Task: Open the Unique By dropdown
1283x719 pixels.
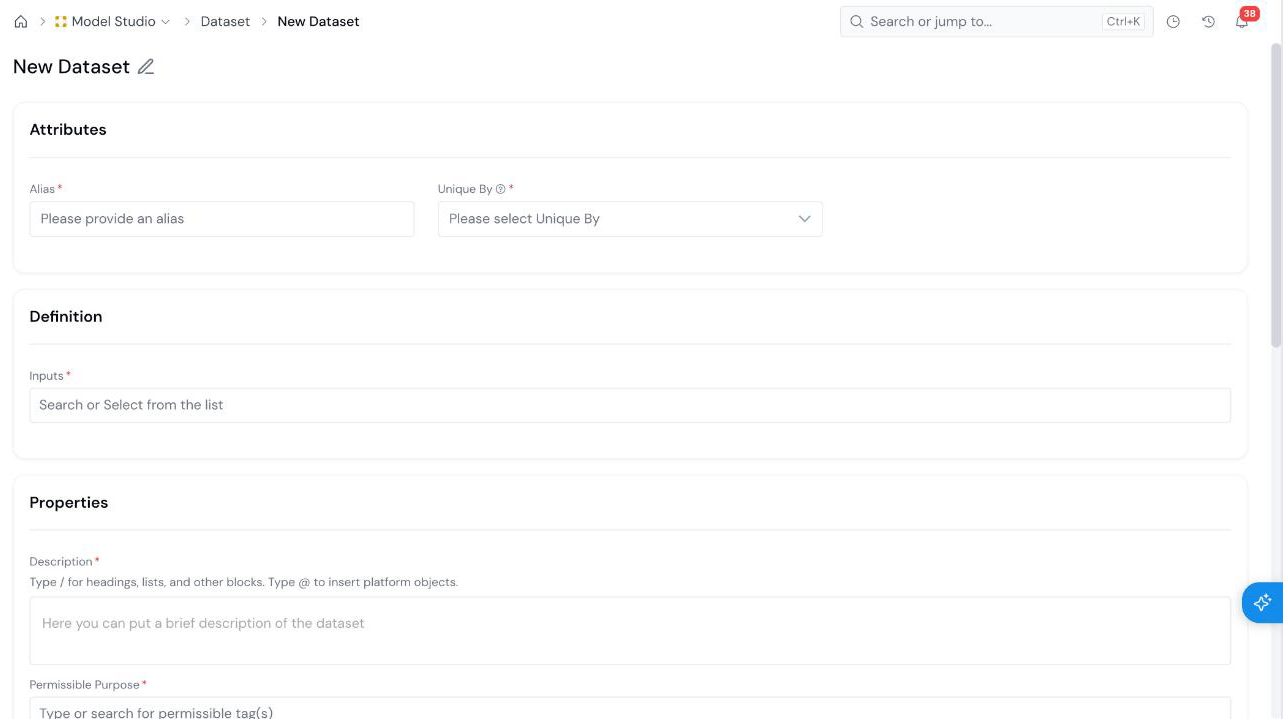Action: (x=630, y=219)
